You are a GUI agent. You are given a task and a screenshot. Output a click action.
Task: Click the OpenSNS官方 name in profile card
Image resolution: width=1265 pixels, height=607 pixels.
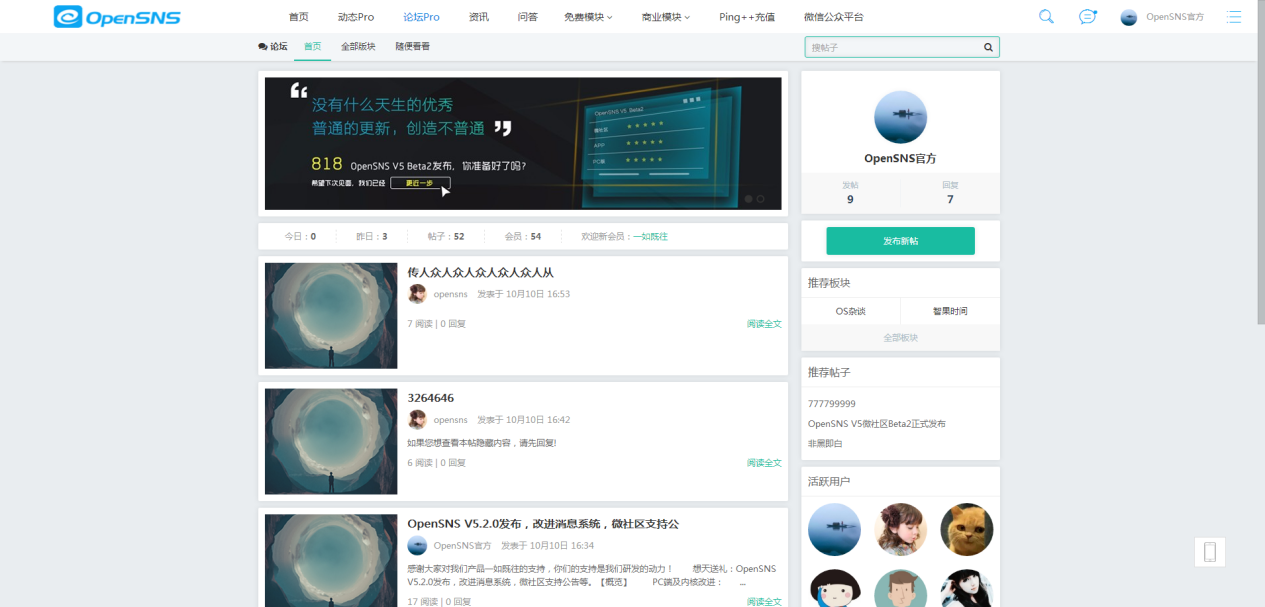pyautogui.click(x=900, y=158)
